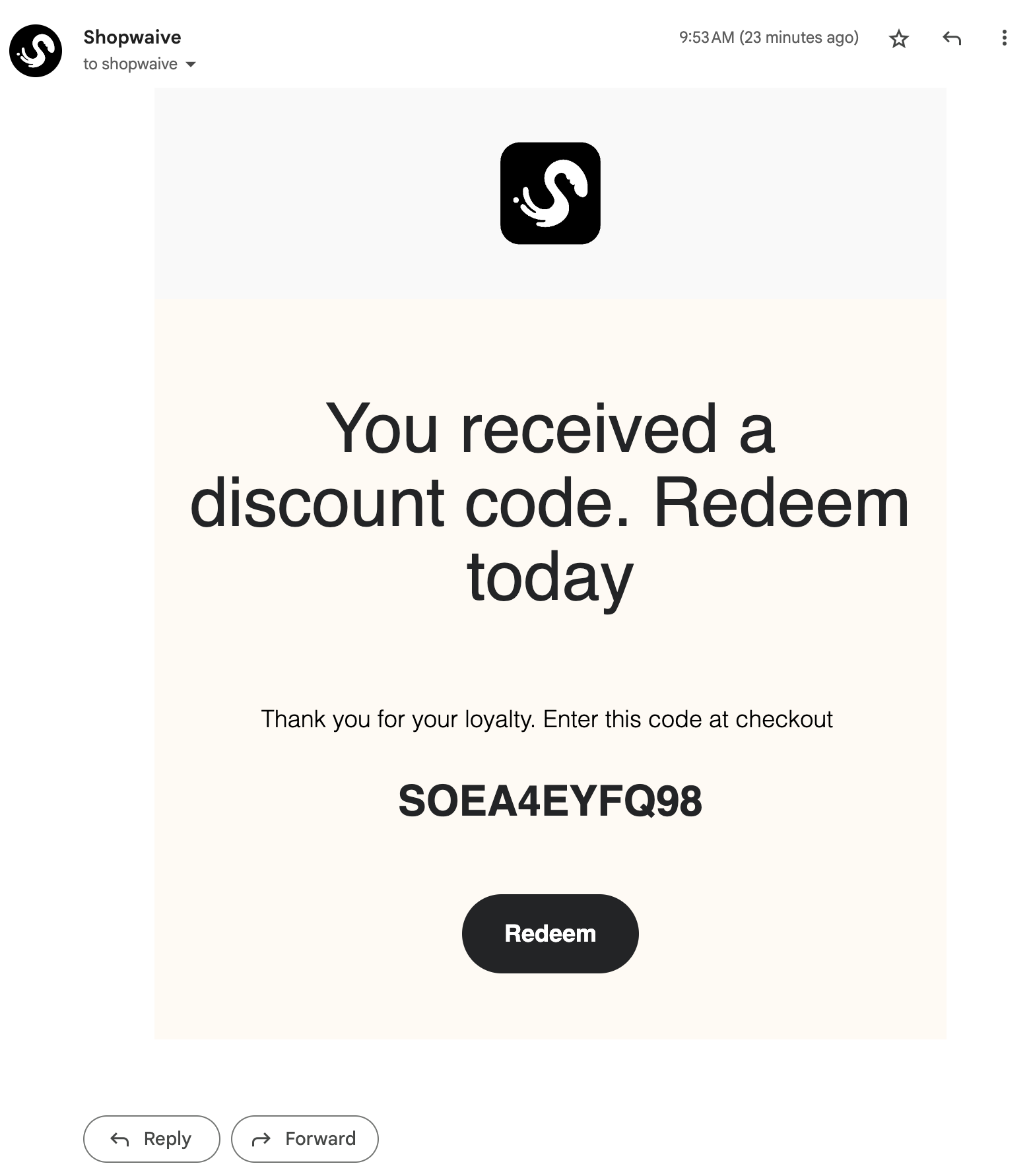Star this Shopwaive email
Viewport: 1031px width, 1176px height.
click(x=898, y=38)
